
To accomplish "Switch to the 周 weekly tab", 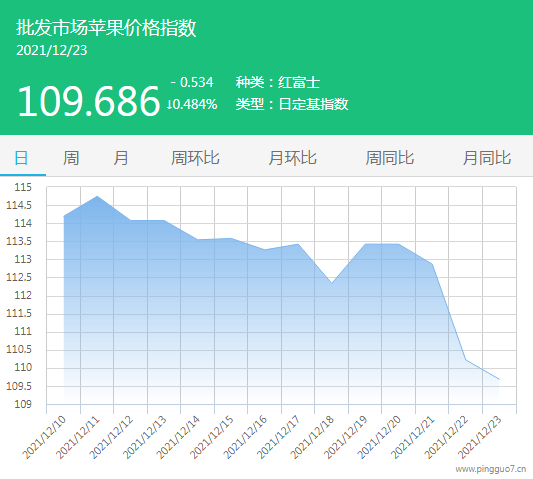I will coord(71,158).
